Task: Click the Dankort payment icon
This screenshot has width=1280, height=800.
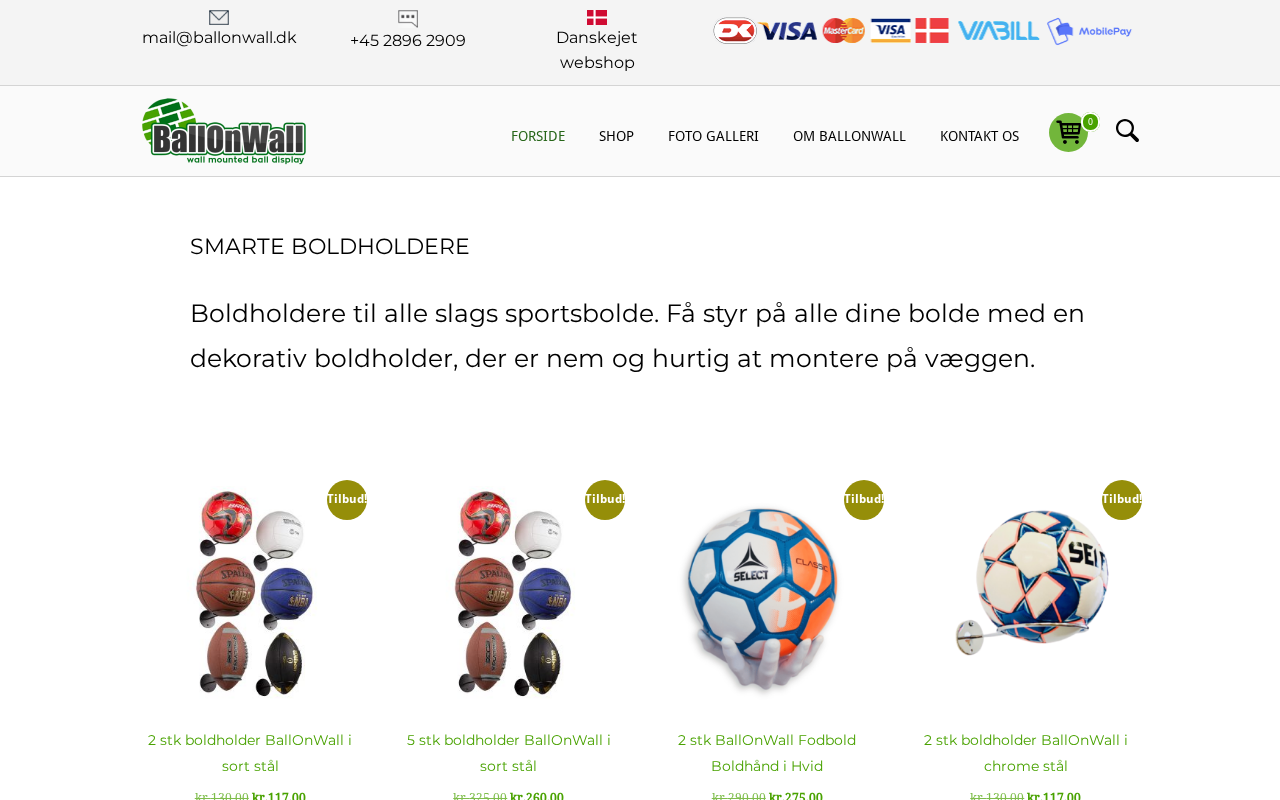Action: pos(735,31)
